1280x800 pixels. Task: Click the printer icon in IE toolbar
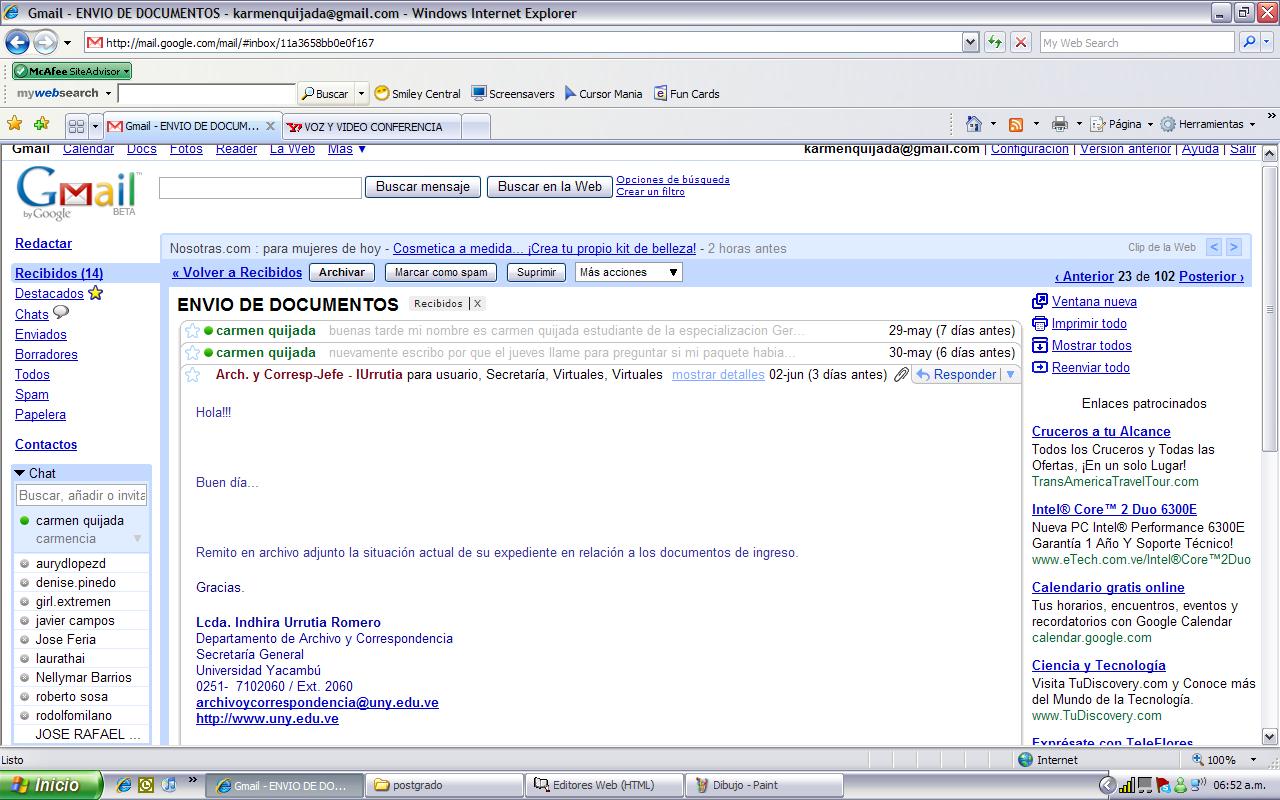coord(1060,124)
